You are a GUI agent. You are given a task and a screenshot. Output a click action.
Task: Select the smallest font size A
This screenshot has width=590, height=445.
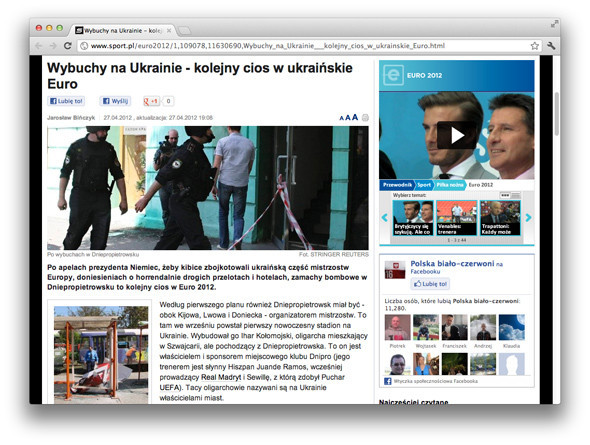pyautogui.click(x=341, y=118)
